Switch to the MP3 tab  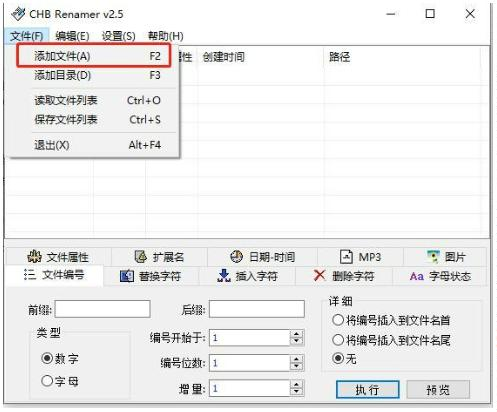pos(360,256)
